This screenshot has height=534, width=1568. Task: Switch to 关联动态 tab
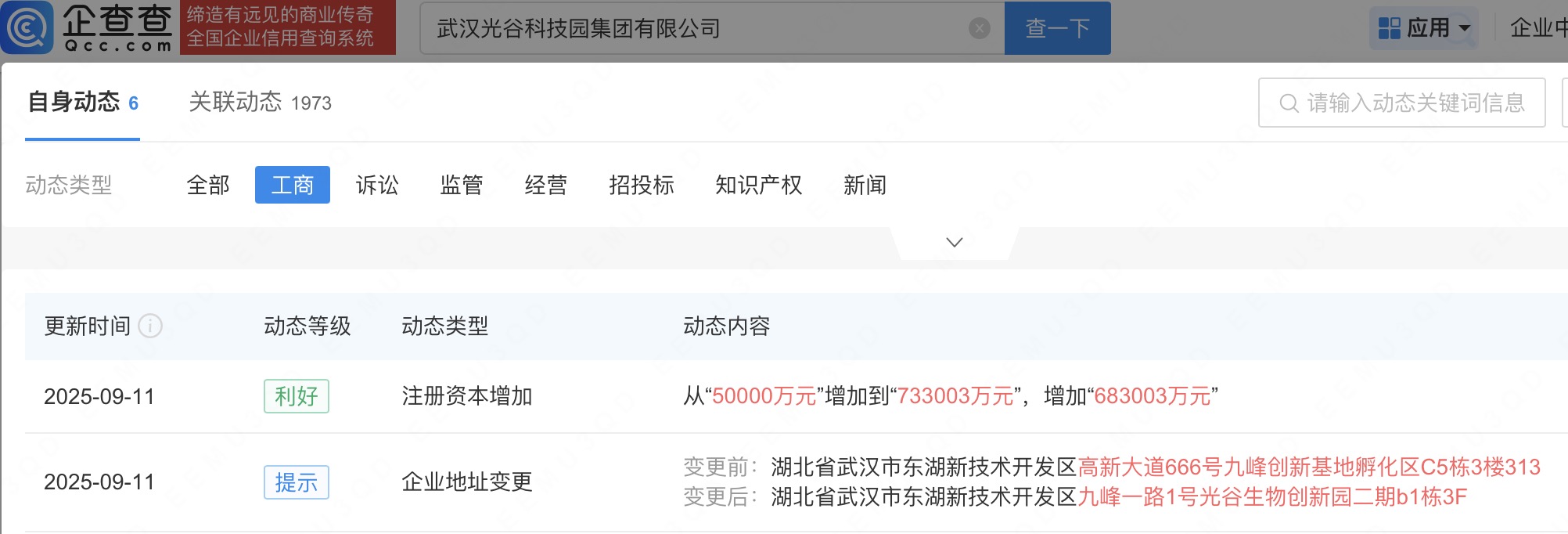[260, 103]
